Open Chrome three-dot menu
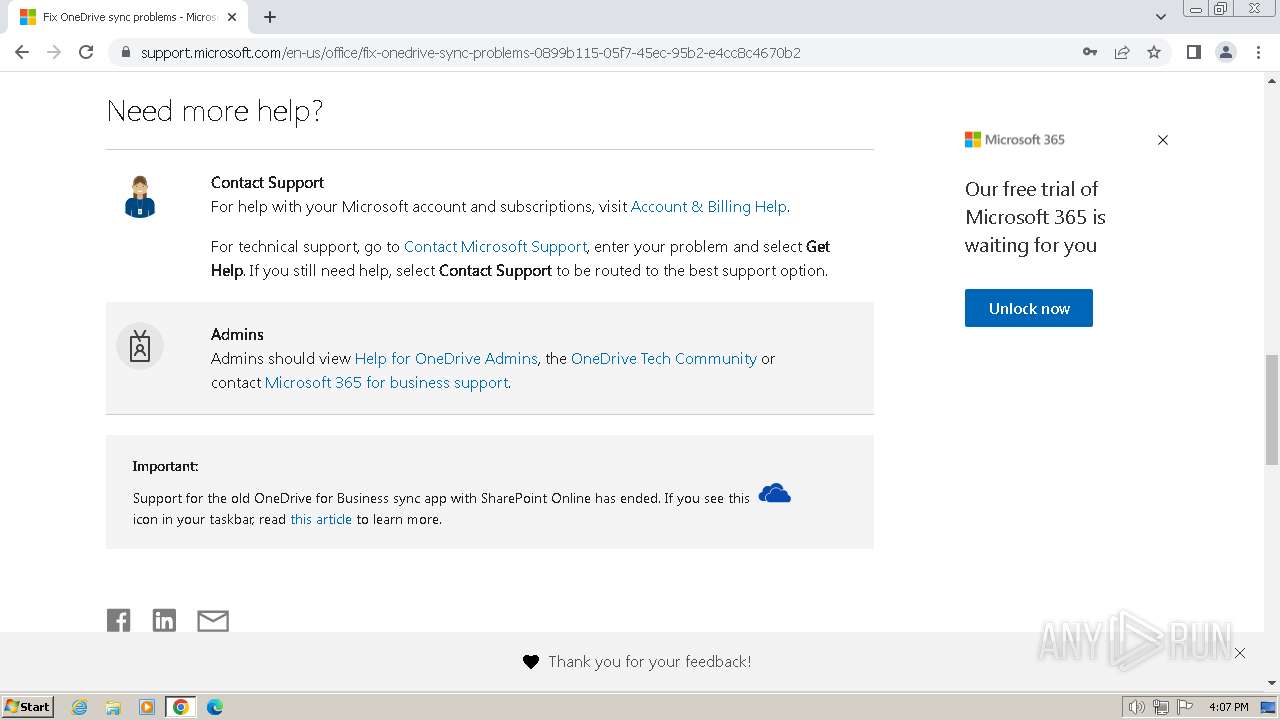The image size is (1280, 720). coord(1258,52)
